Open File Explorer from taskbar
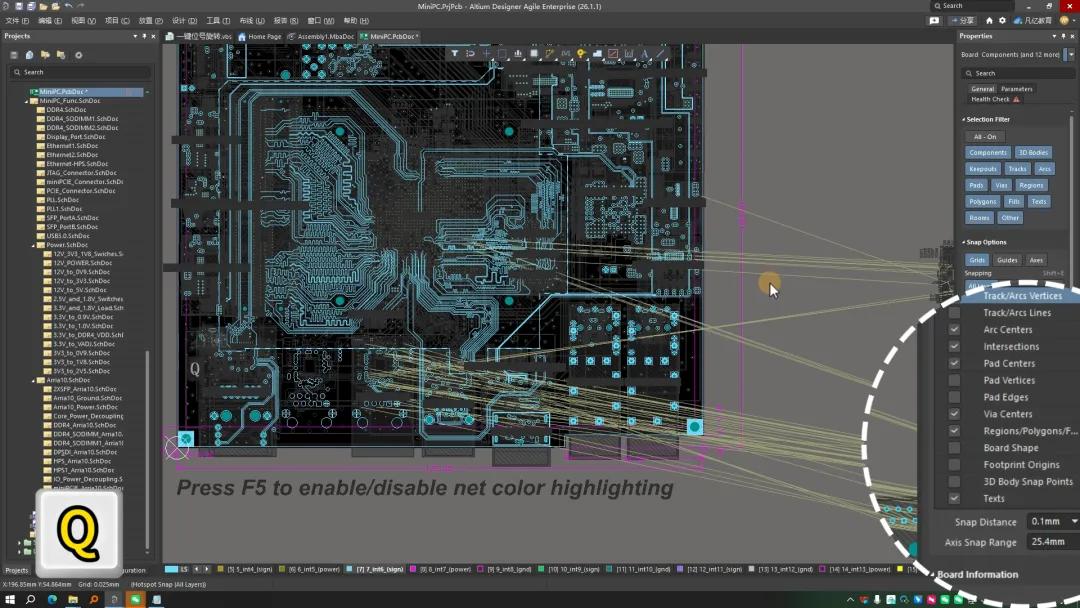The height and width of the screenshot is (608, 1080). pyautogui.click(x=72, y=600)
